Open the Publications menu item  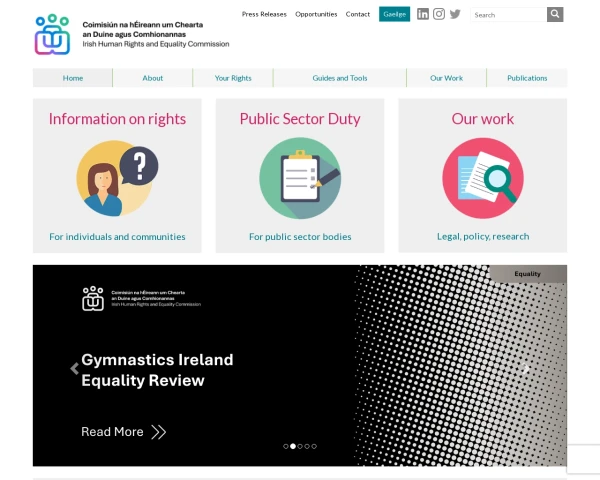(x=527, y=78)
